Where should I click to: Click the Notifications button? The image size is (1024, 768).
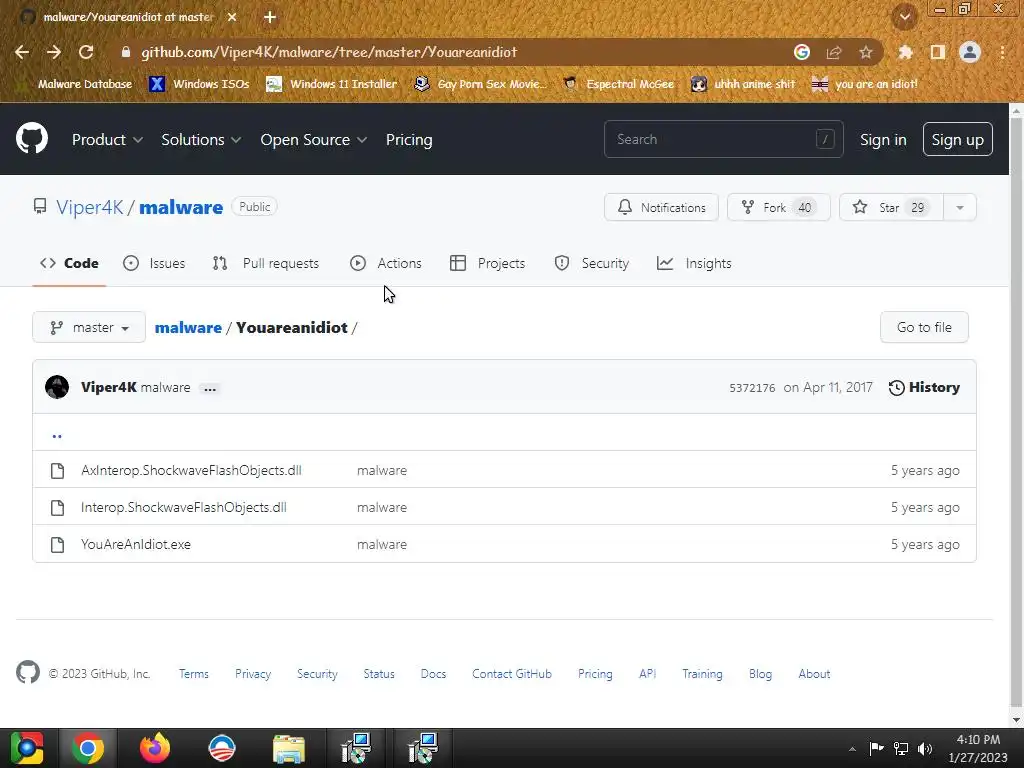(661, 208)
